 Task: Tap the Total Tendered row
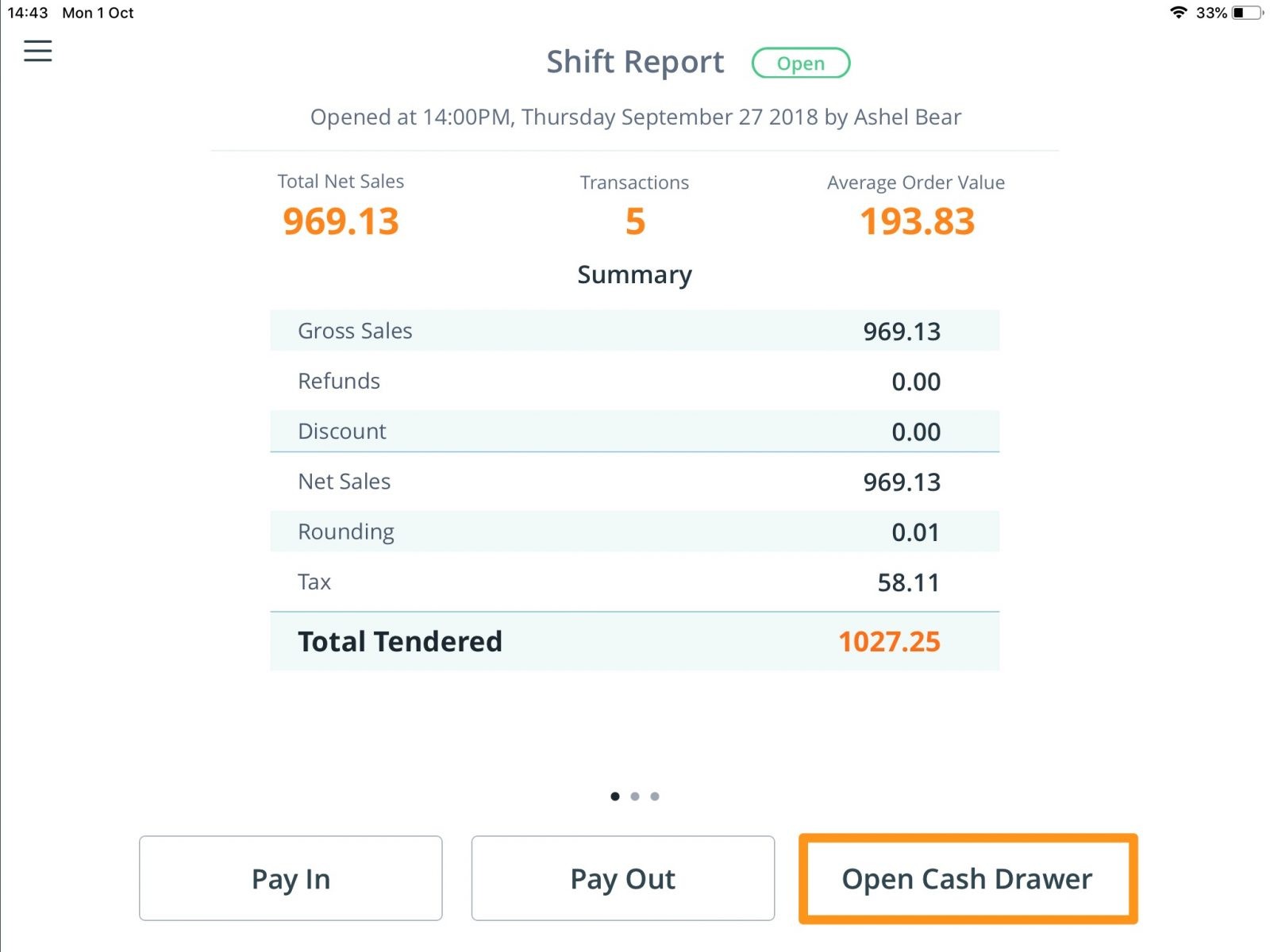(x=634, y=641)
